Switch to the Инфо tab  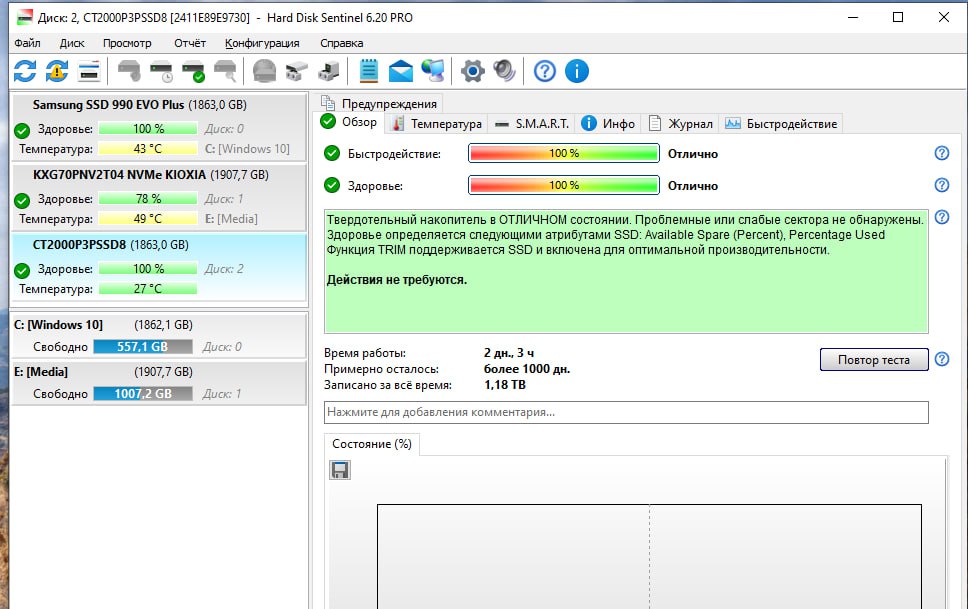click(608, 124)
